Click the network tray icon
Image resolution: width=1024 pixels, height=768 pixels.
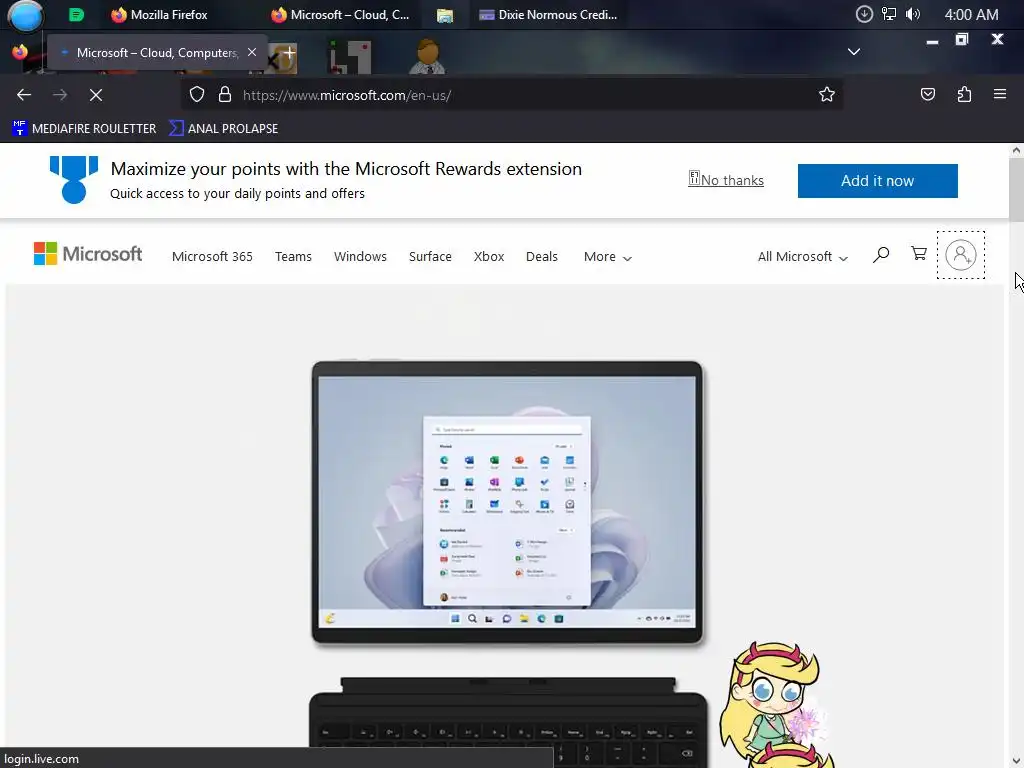tap(889, 14)
